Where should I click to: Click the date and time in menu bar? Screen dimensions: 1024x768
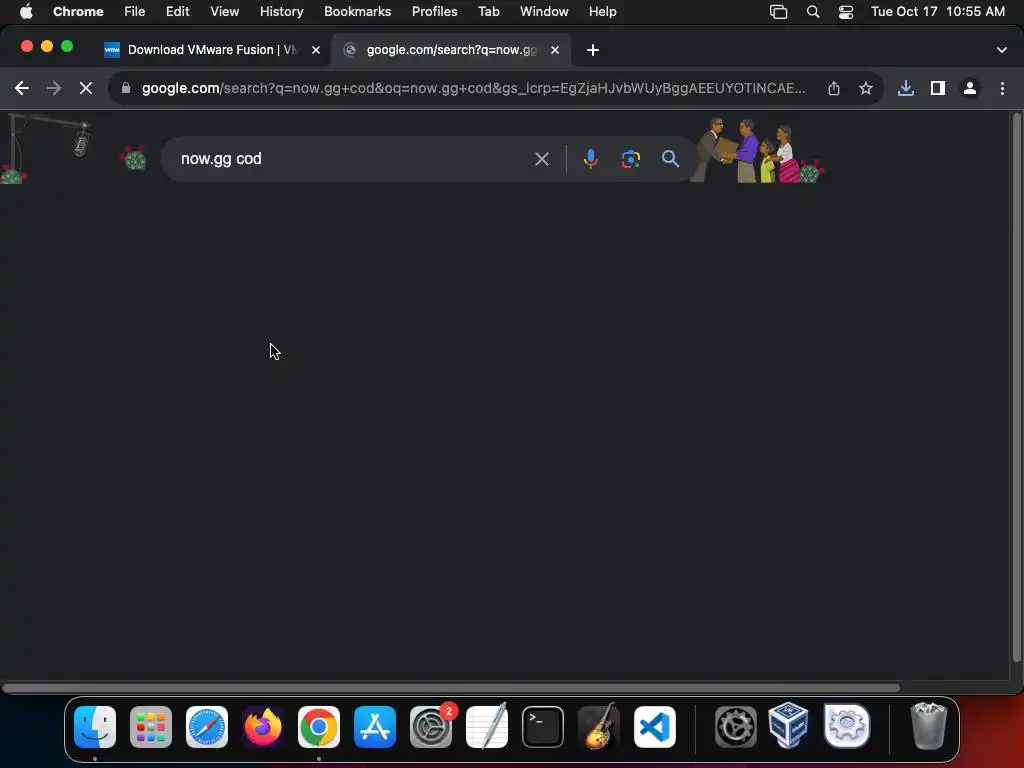(938, 12)
